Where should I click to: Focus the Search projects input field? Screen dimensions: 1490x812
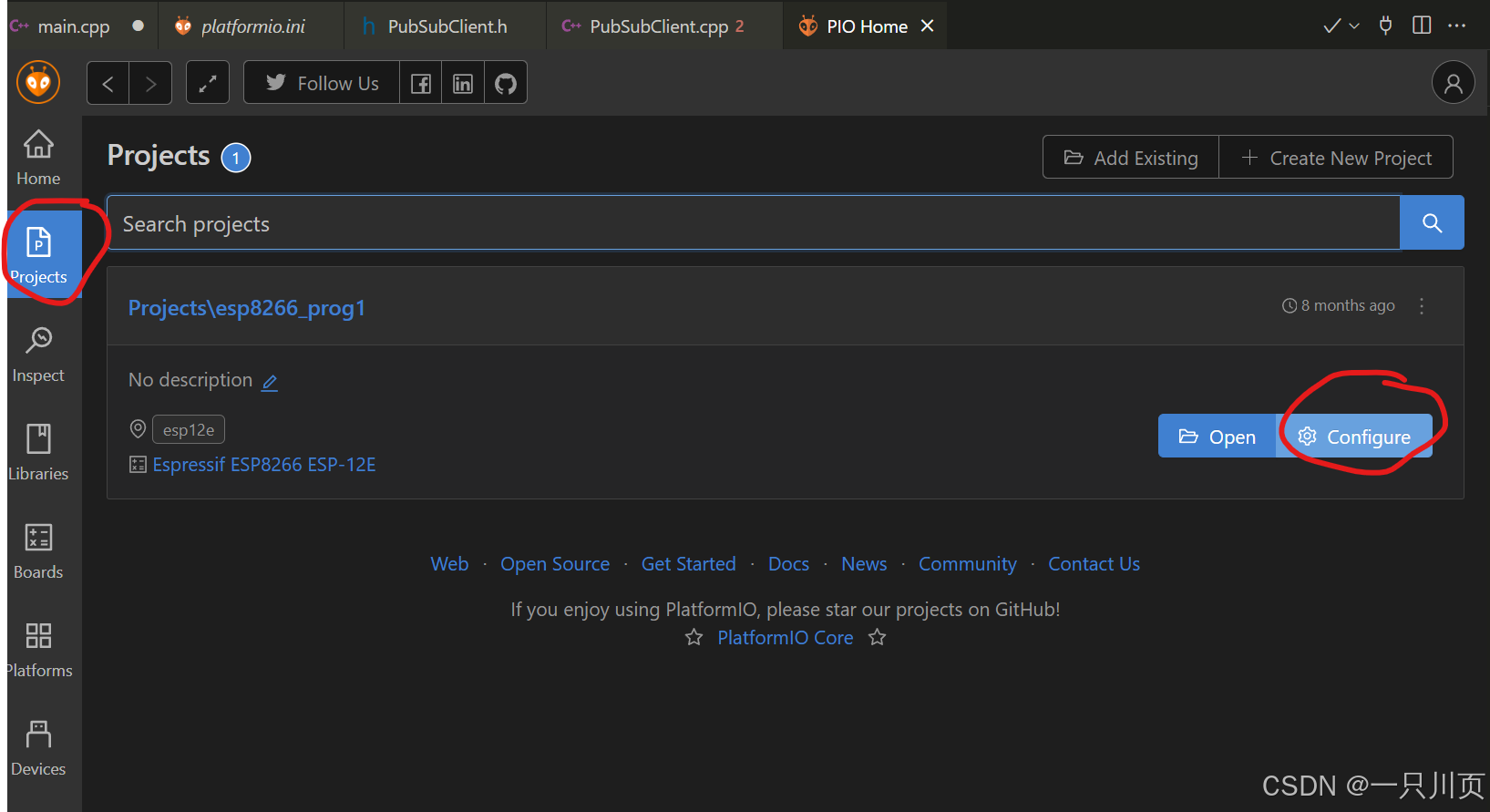tap(753, 223)
